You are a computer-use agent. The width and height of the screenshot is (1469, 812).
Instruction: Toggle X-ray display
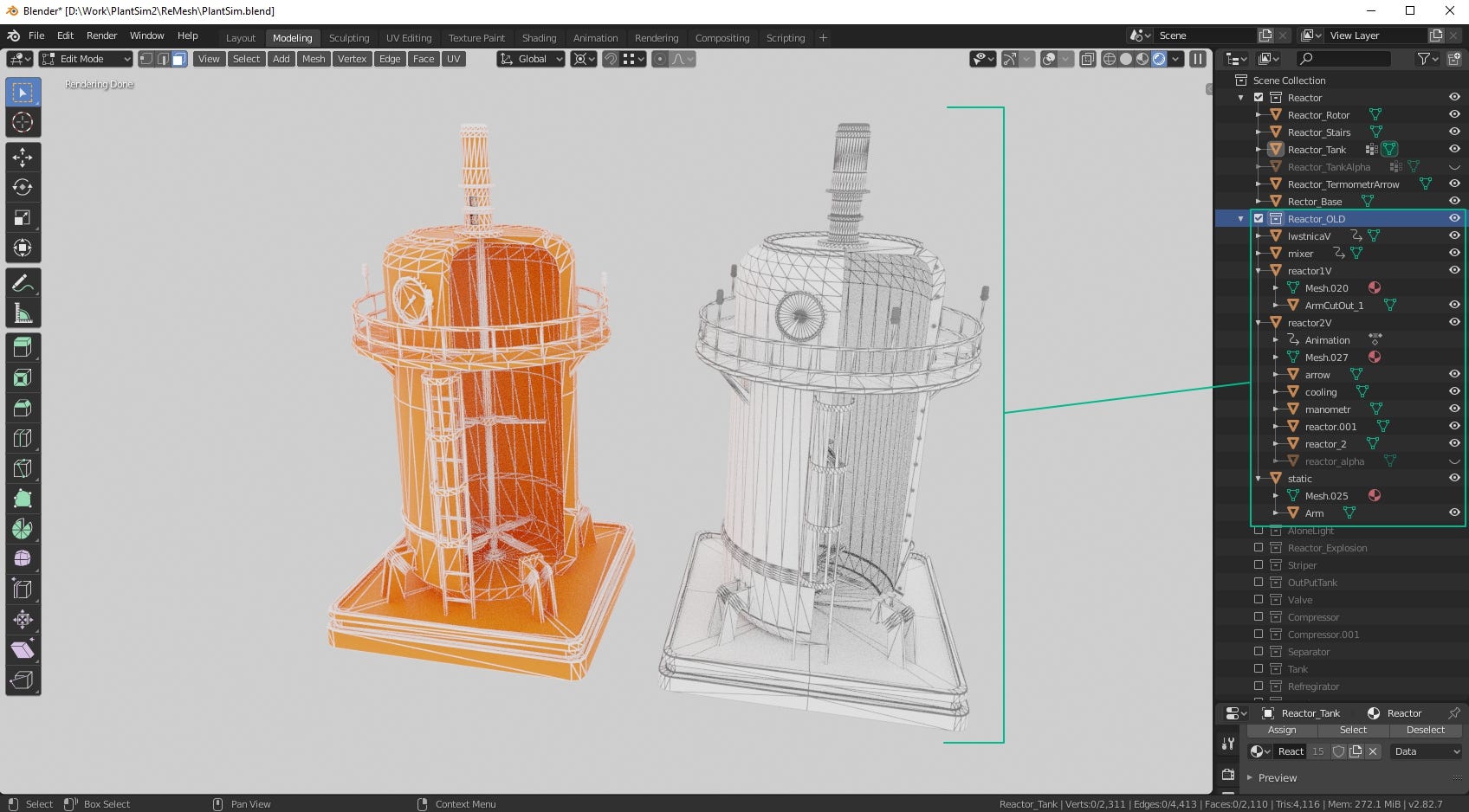click(x=1087, y=59)
